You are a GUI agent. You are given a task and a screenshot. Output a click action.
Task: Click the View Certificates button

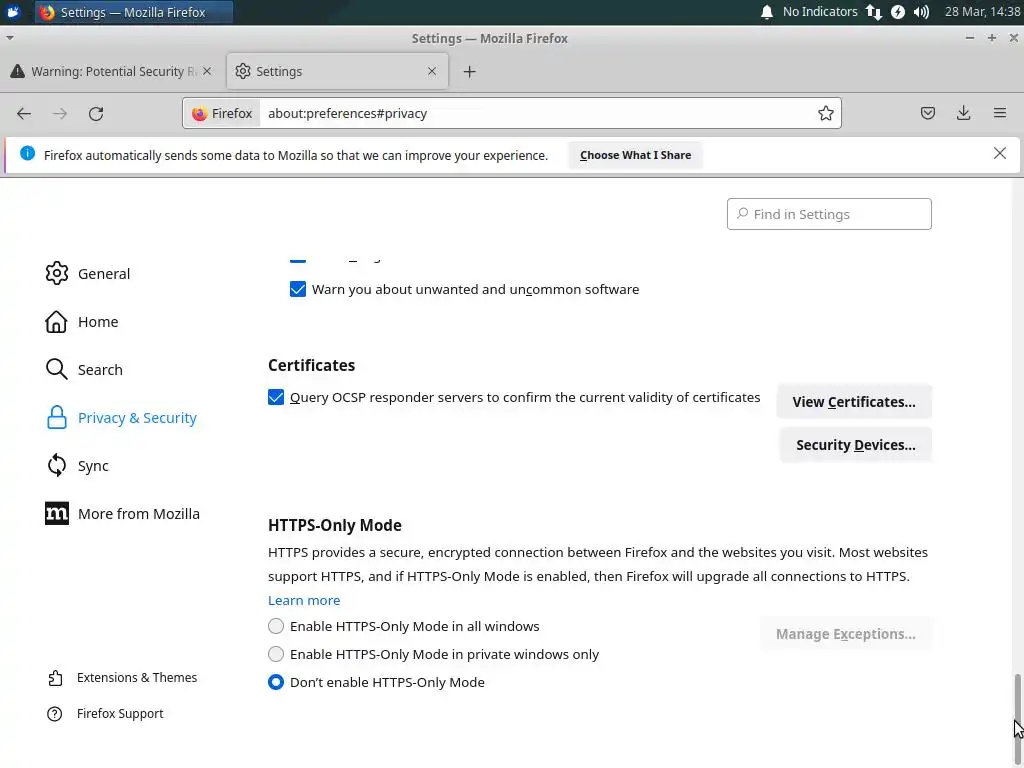click(854, 402)
